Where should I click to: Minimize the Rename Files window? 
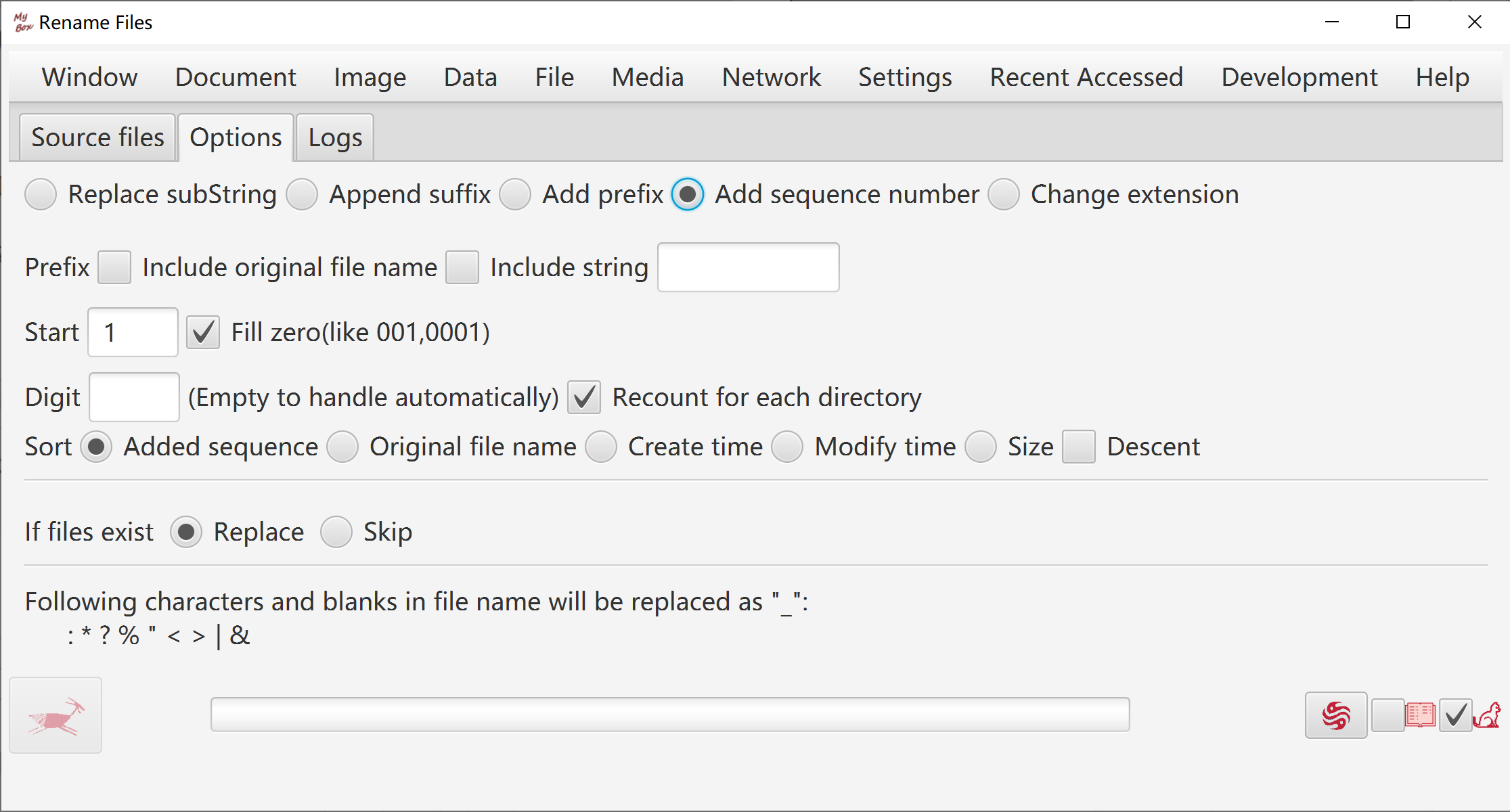pos(1332,22)
